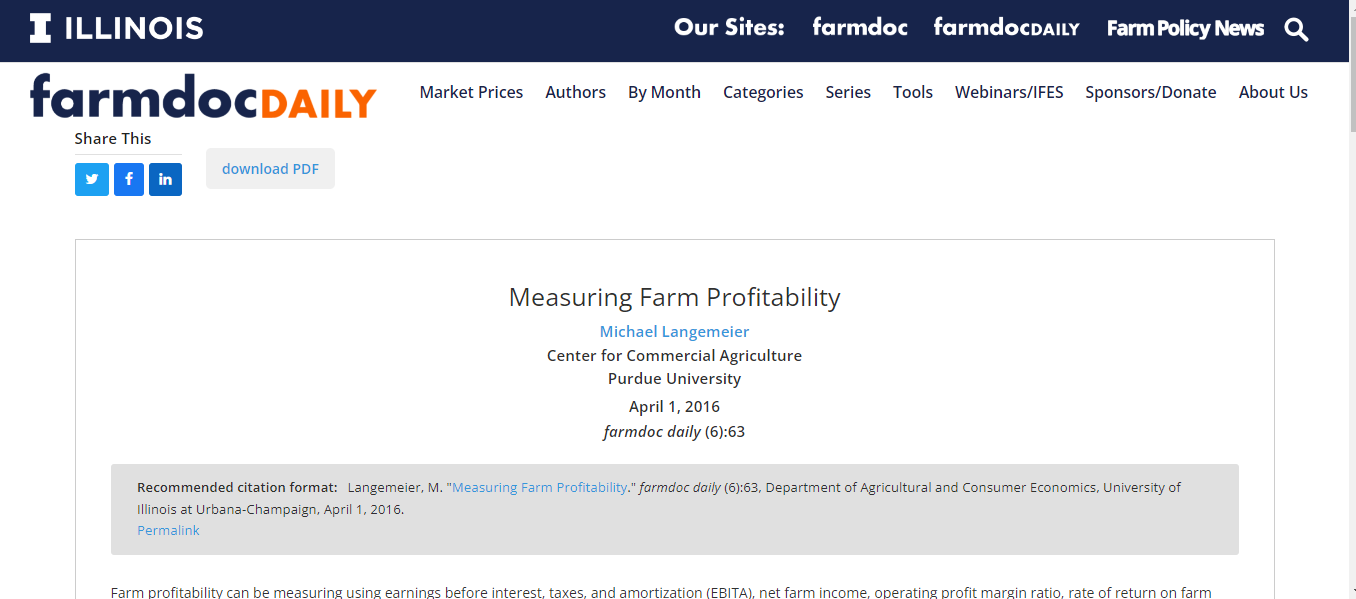Expand the By Month menu
Screen dimensions: 1356x599
click(x=664, y=92)
